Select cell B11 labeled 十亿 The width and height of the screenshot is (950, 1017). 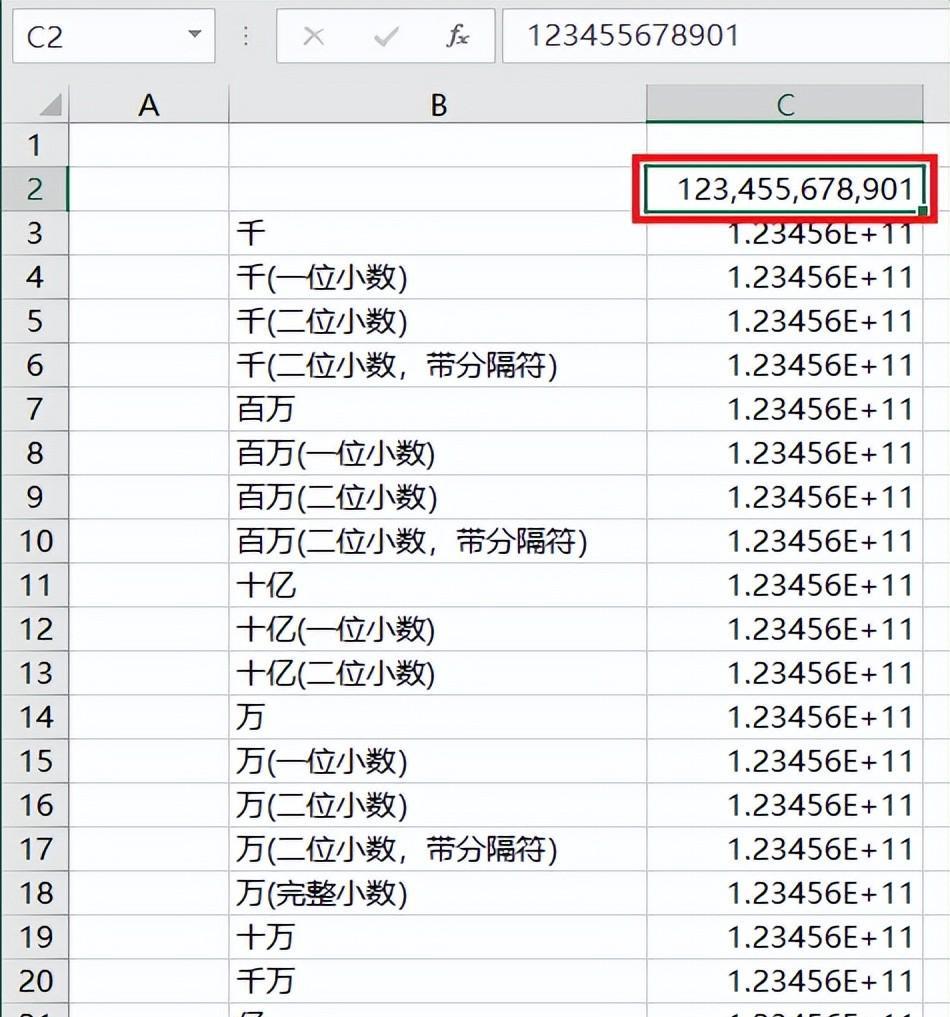pyautogui.click(x=438, y=585)
